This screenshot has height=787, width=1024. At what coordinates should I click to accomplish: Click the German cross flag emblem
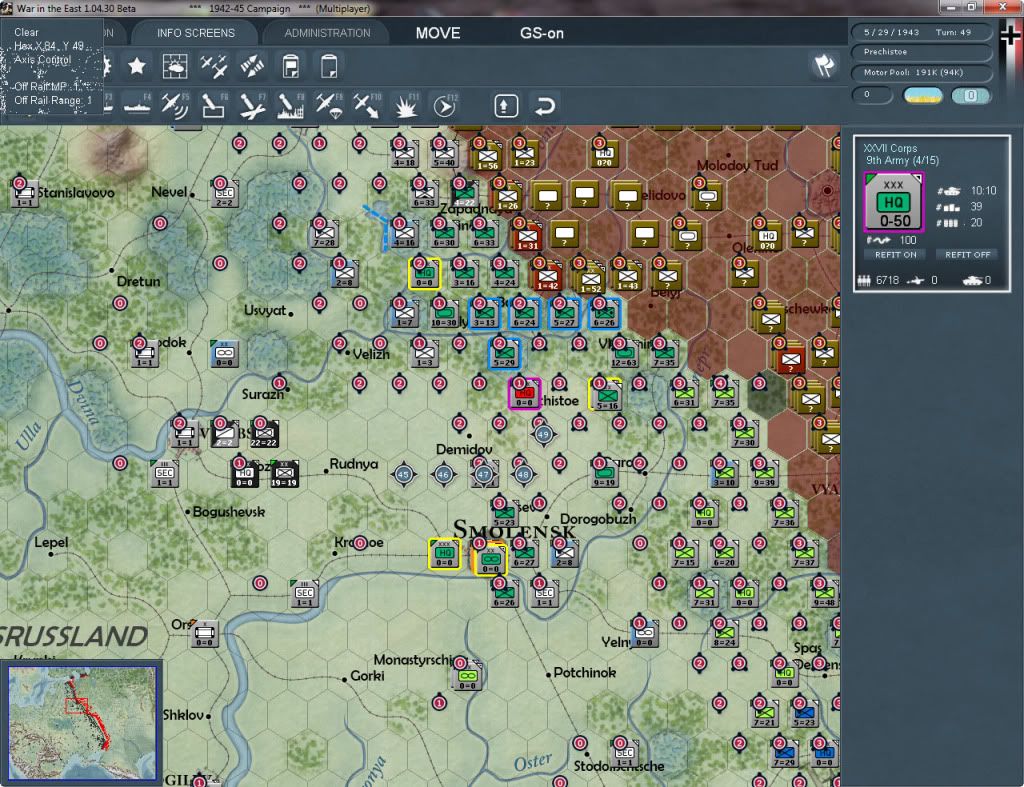(1010, 35)
